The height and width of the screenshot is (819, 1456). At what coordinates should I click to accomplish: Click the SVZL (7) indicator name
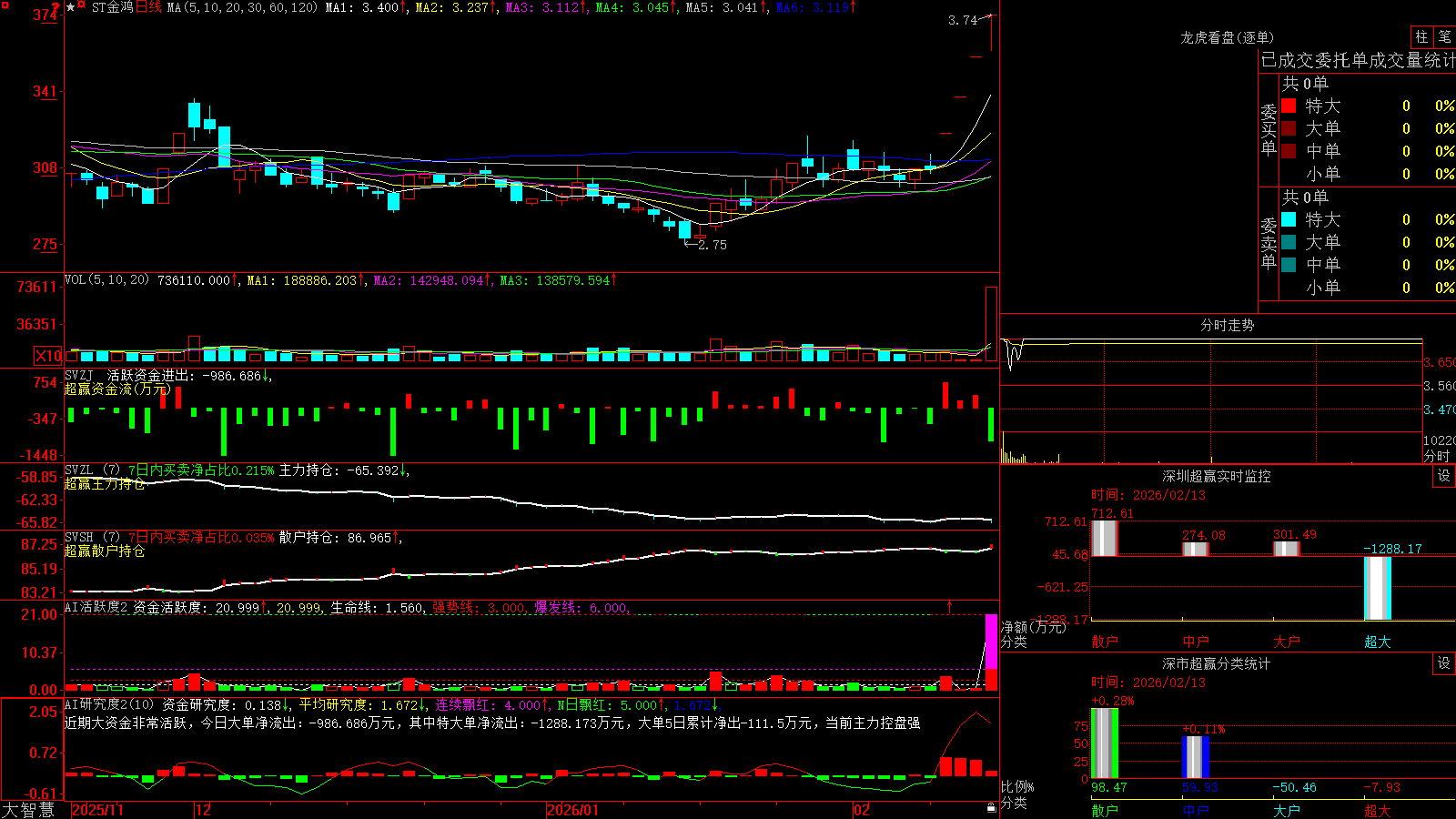(93, 470)
